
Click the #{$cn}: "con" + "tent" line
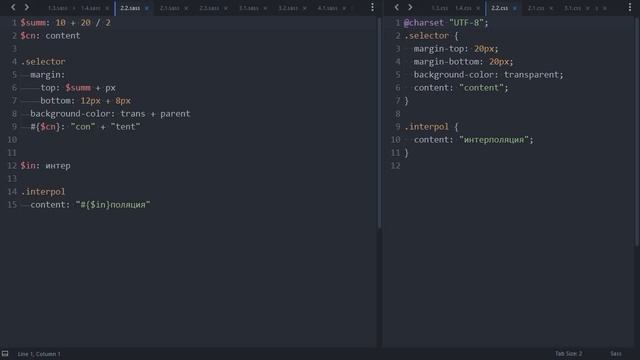click(x=85, y=127)
